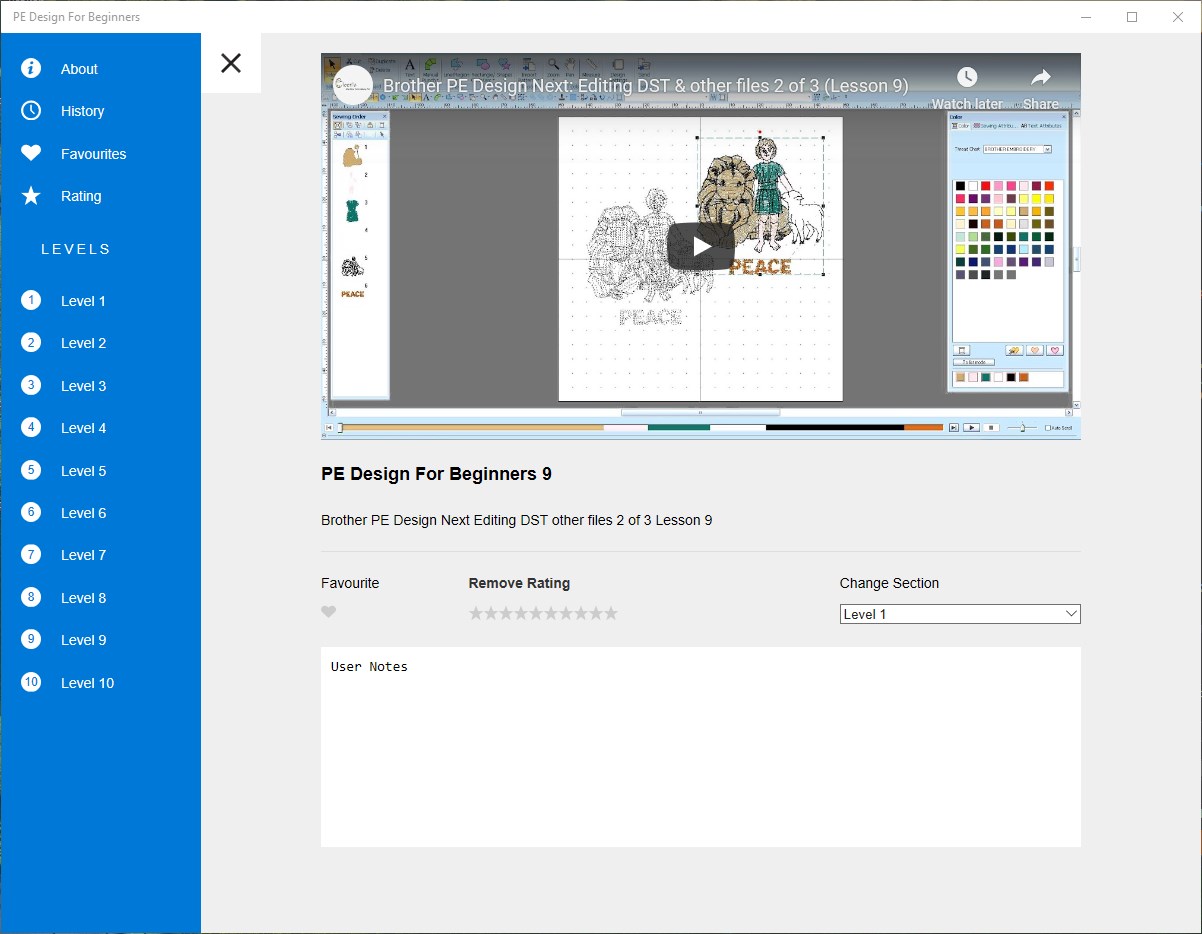Open Level 6 videos
The image size is (1202, 934).
point(83,513)
